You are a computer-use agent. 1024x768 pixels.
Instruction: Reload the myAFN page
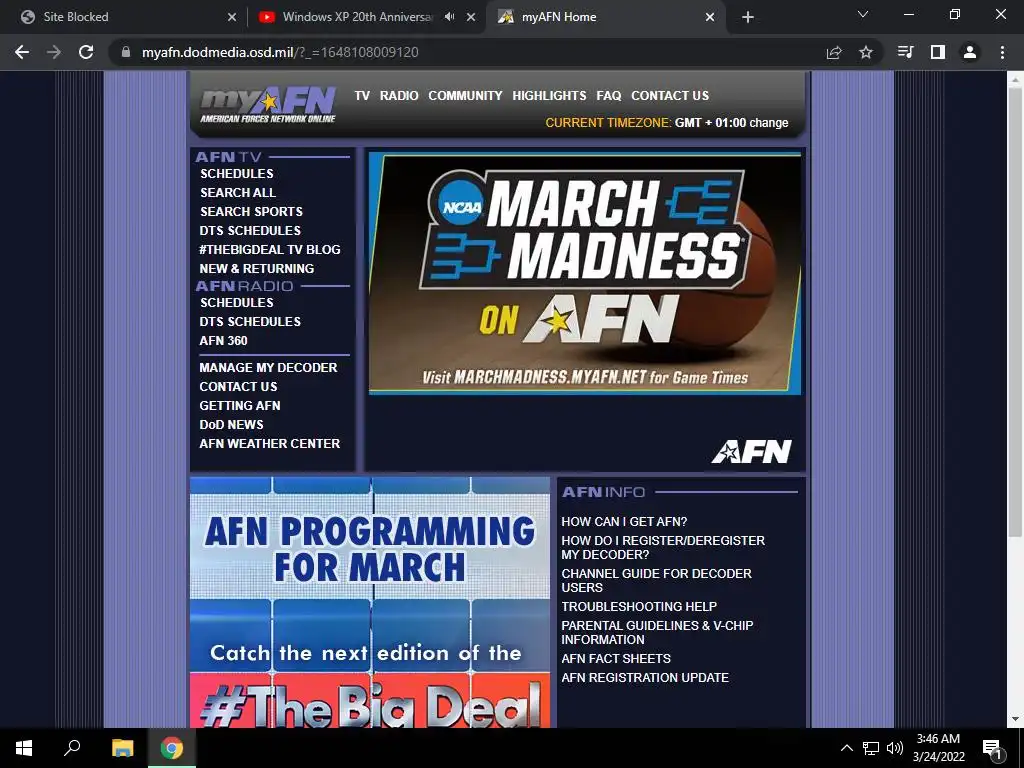point(86,52)
